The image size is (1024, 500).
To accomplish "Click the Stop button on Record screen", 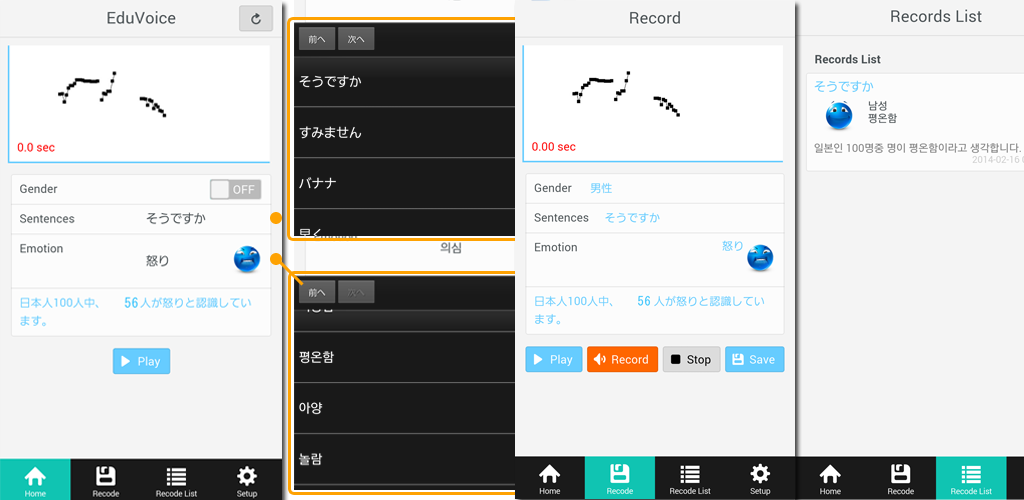I will tap(692, 360).
